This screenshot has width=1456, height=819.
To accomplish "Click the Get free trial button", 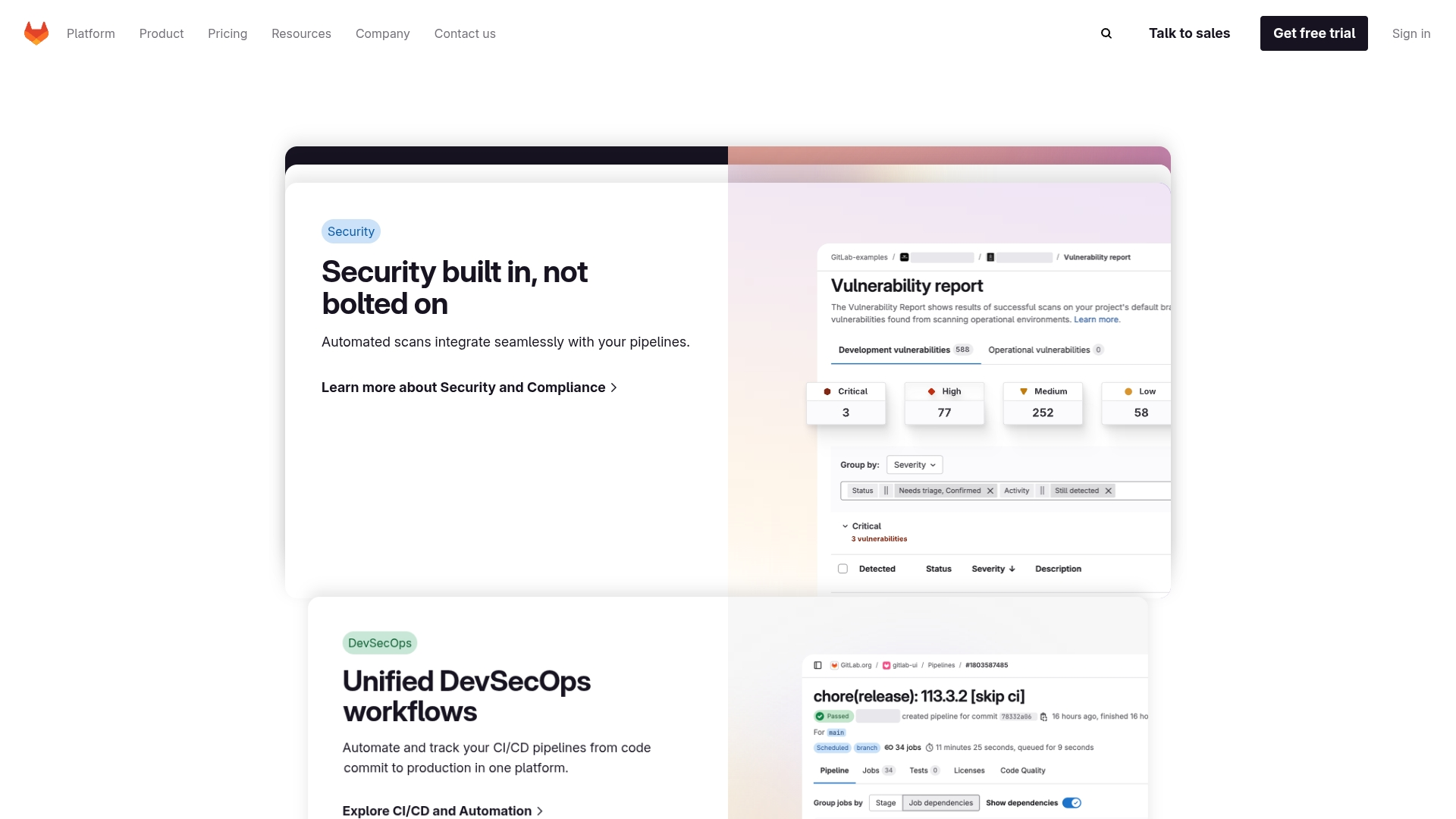I will pyautogui.click(x=1313, y=33).
